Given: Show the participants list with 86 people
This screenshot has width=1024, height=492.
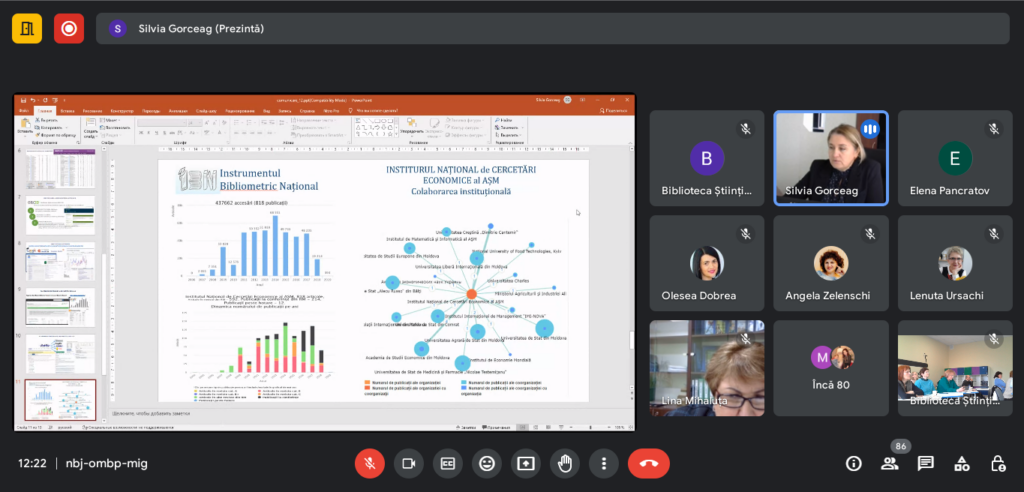Looking at the screenshot, I should (x=889, y=463).
